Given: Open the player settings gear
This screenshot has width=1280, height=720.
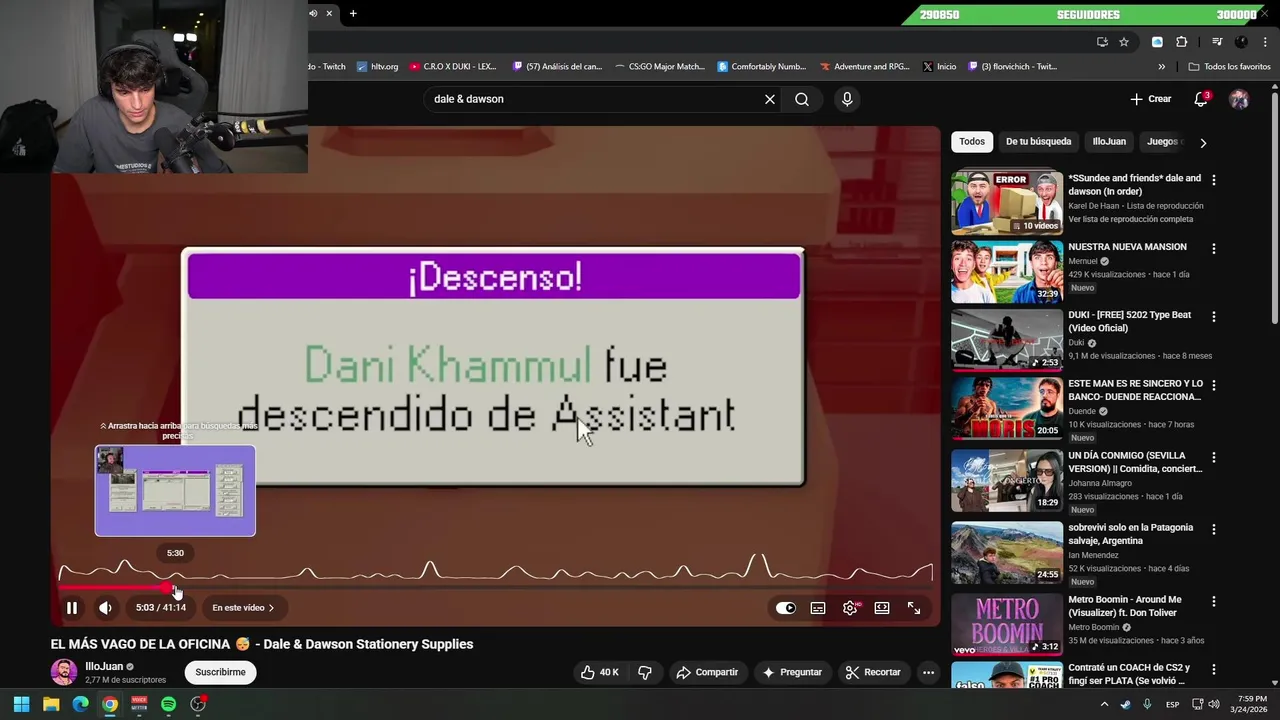Looking at the screenshot, I should coord(850,608).
